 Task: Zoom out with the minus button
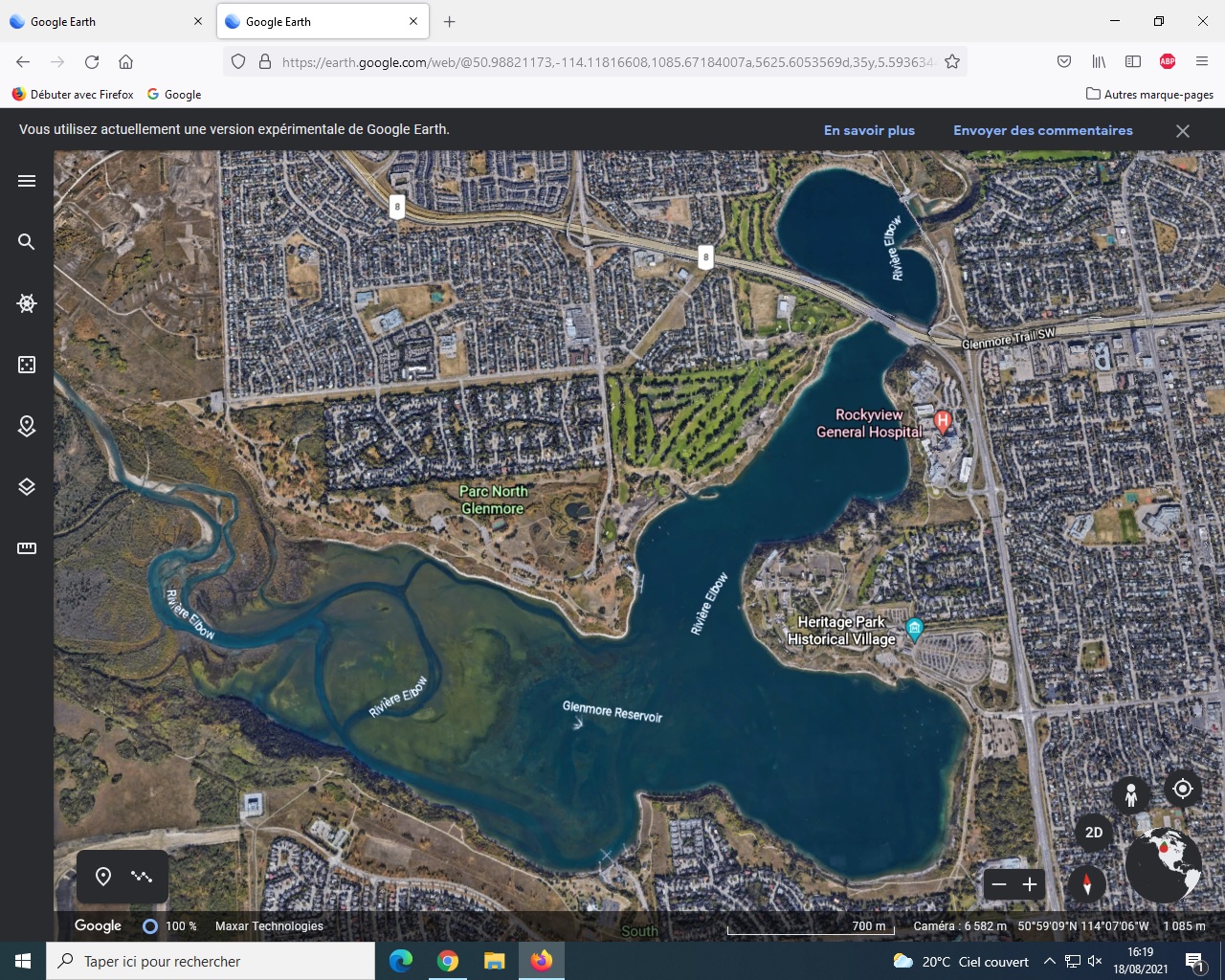point(999,884)
